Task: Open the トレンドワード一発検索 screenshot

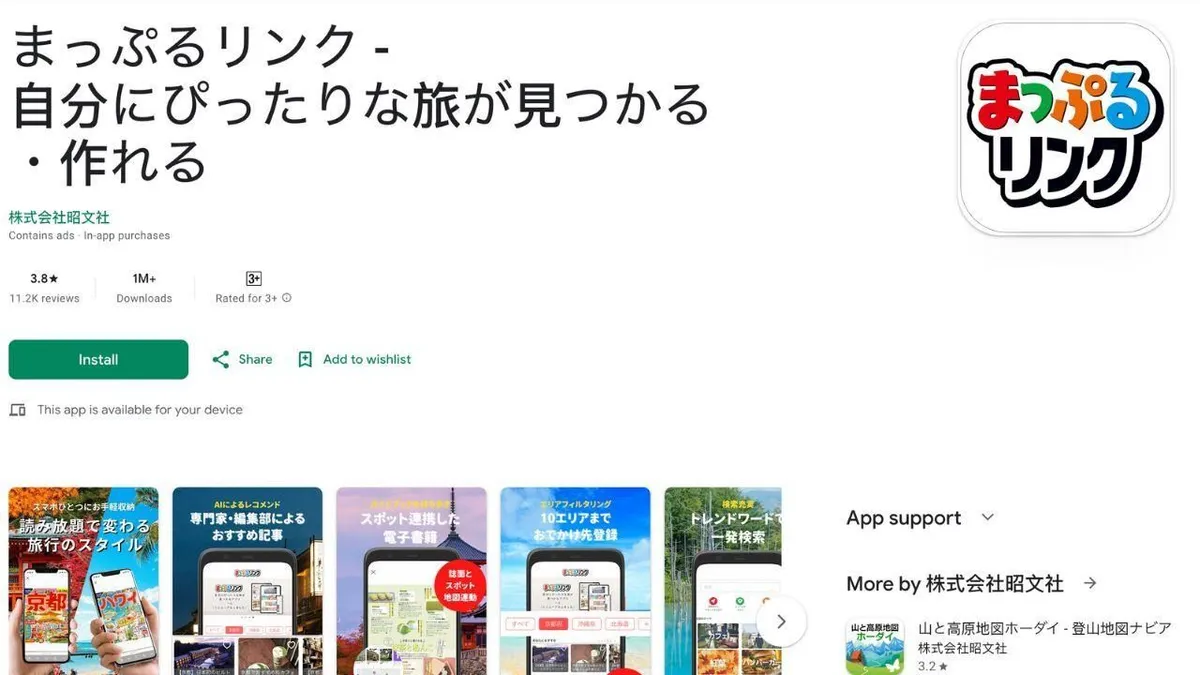Action: (723, 581)
